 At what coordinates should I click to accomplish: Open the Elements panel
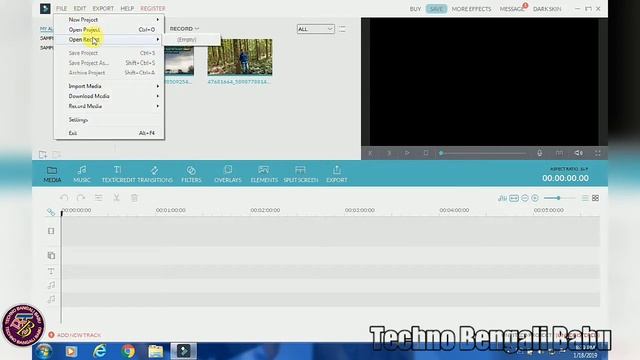coord(264,174)
